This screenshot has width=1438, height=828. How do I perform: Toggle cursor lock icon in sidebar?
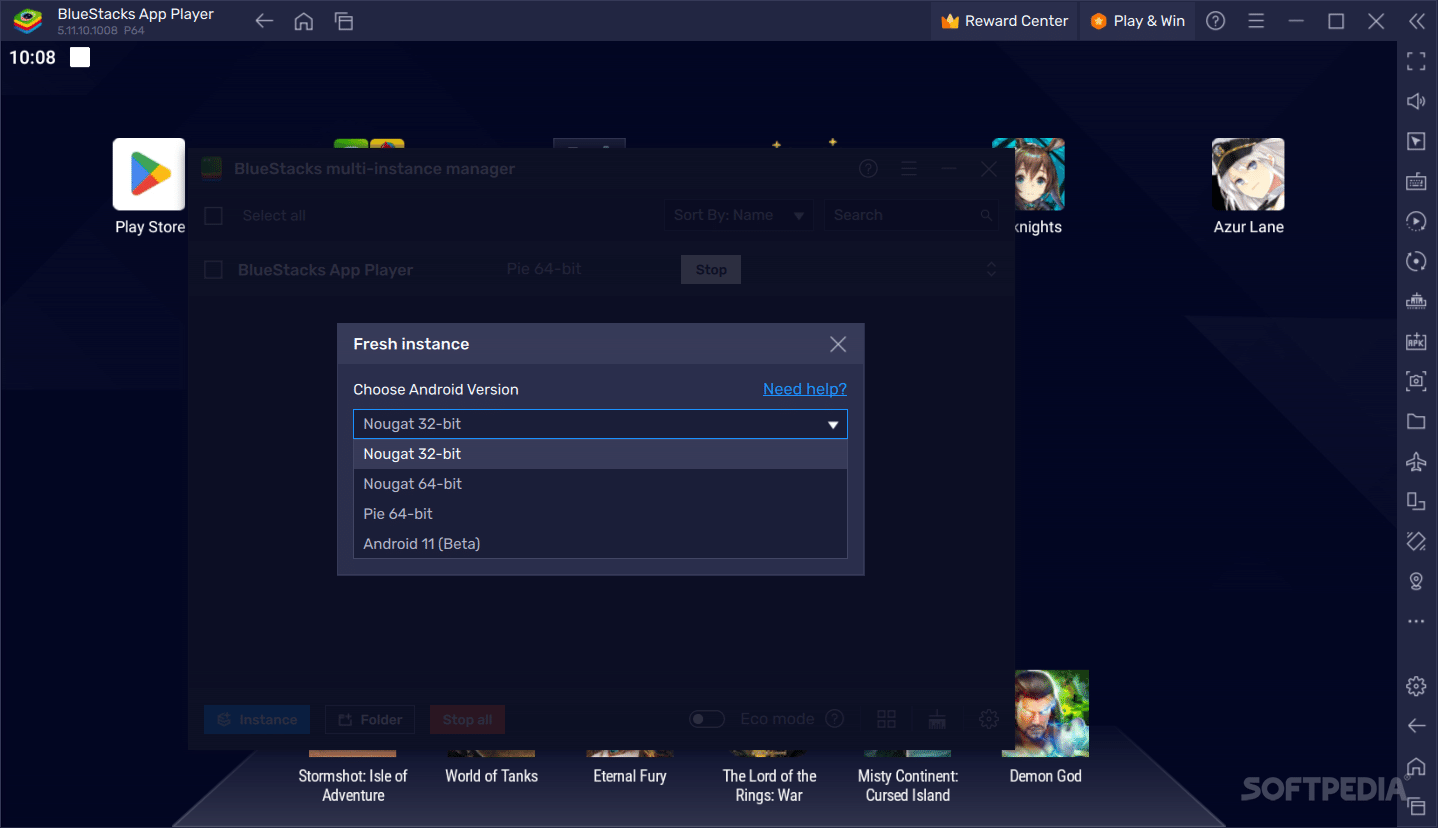click(x=1416, y=141)
